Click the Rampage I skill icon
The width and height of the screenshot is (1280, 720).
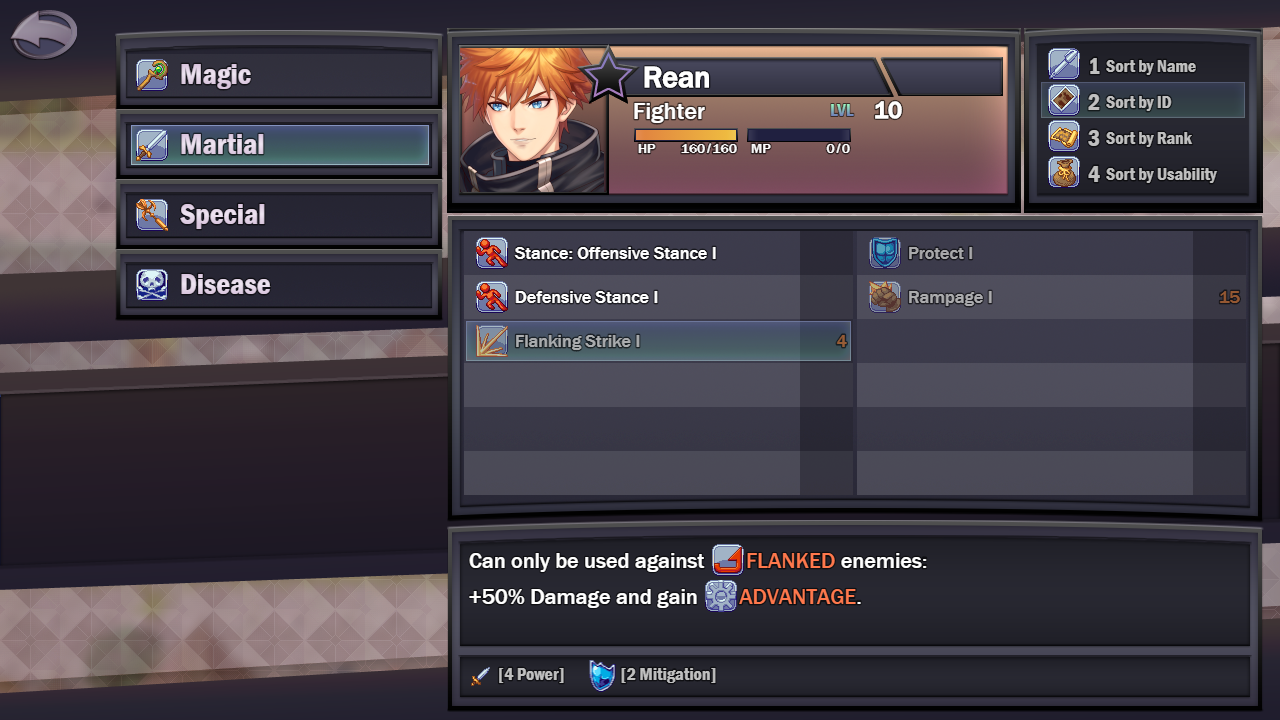[884, 297]
